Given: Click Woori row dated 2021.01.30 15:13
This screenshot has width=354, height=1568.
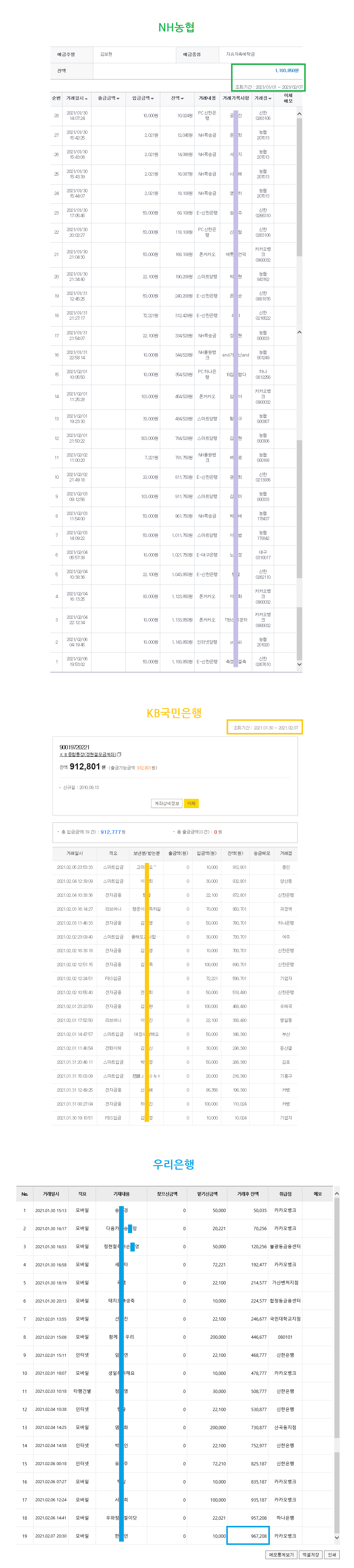Looking at the screenshot, I should coord(174,1211).
